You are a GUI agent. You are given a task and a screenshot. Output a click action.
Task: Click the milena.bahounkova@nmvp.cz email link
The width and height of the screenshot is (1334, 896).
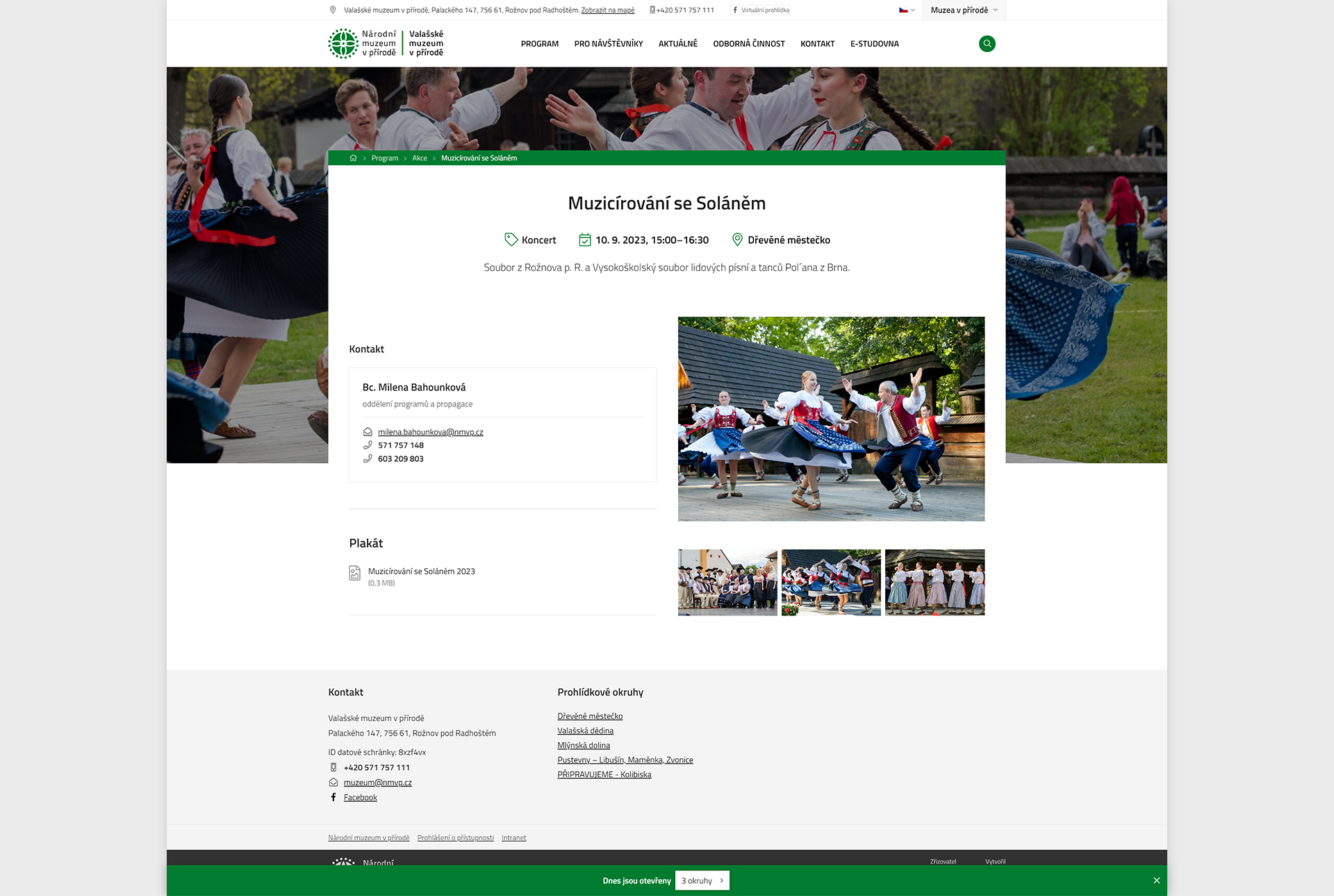(x=431, y=432)
